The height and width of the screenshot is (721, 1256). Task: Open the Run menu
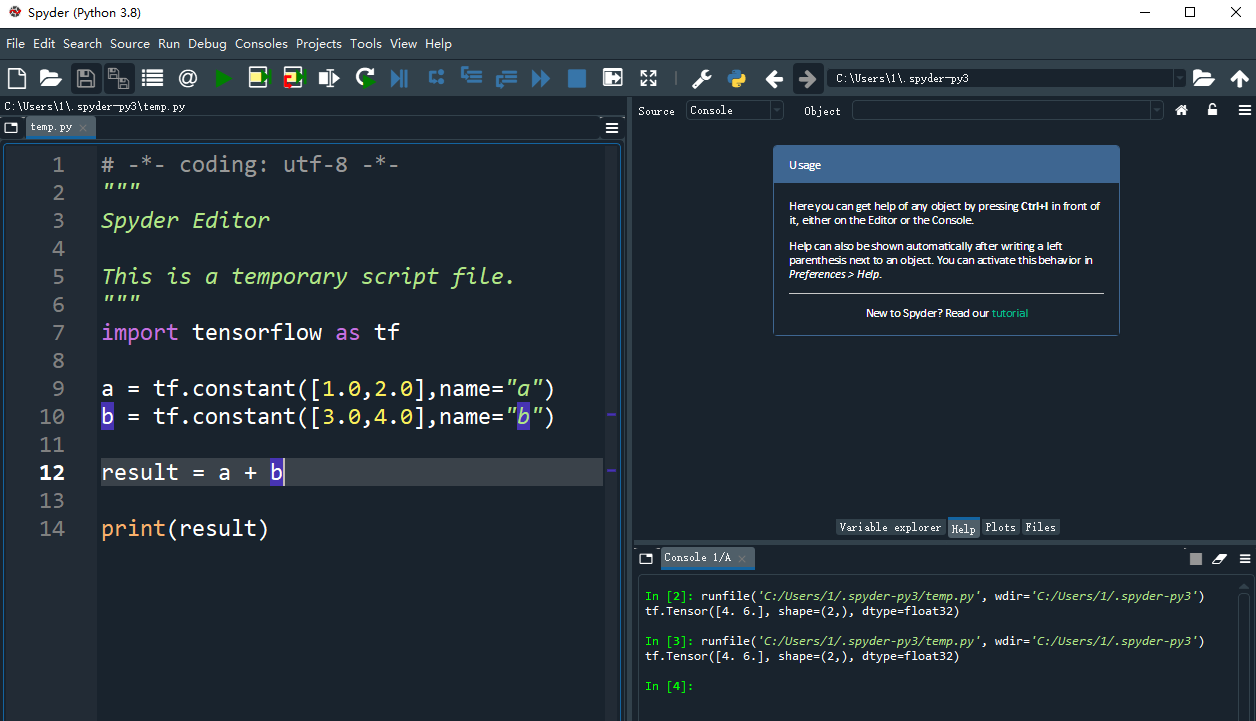click(x=169, y=43)
